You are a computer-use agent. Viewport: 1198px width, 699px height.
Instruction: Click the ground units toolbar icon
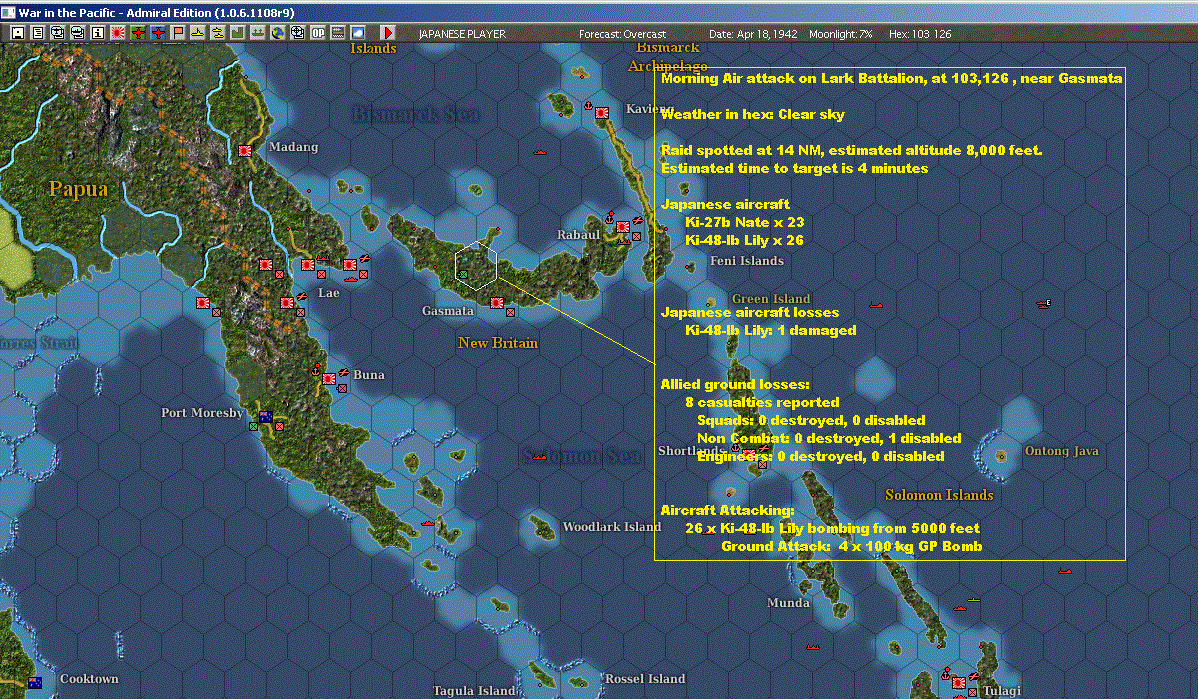pyautogui.click(x=257, y=33)
